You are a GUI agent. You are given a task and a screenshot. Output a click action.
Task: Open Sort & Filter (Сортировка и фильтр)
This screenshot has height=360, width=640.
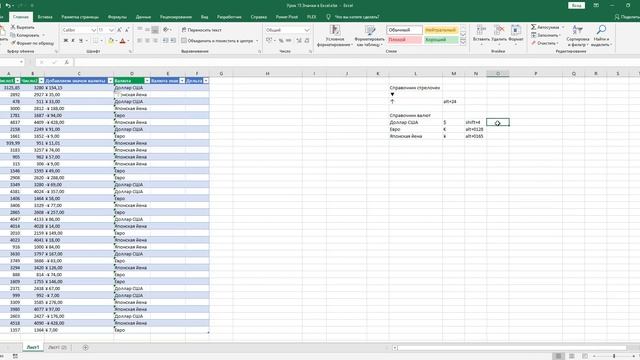coord(578,35)
